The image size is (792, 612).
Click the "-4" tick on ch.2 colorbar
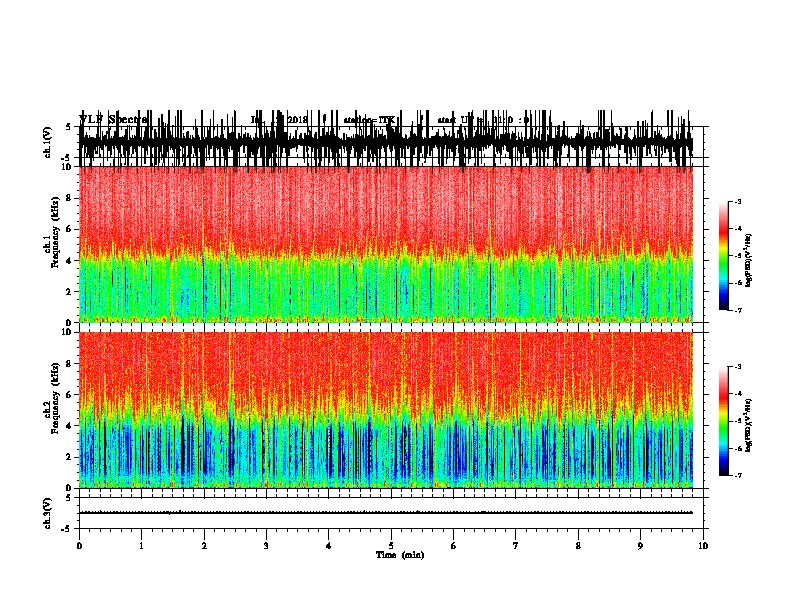point(737,394)
